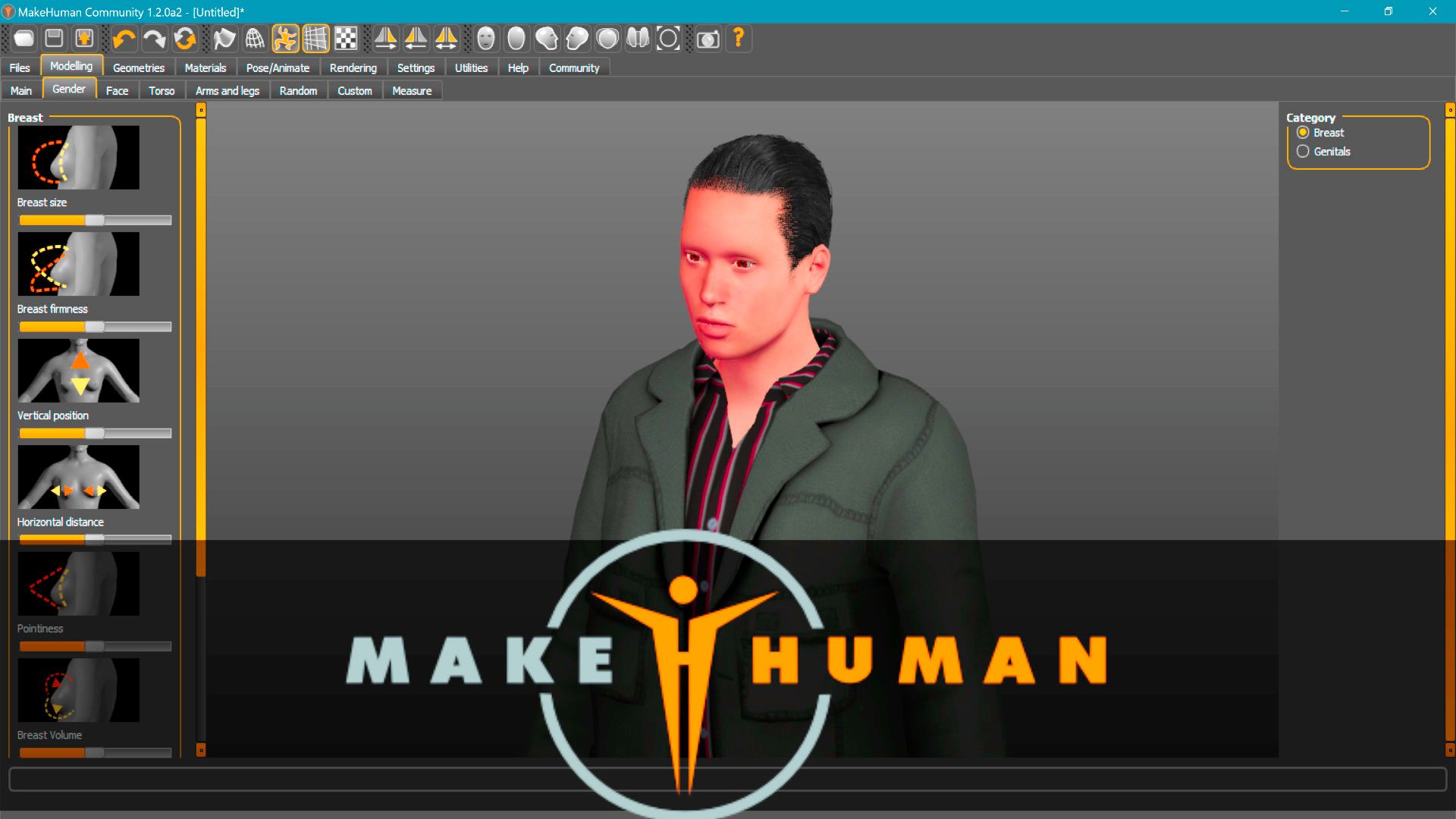Switch to the Materials tab
Viewport: 1456px width, 819px height.
click(205, 67)
